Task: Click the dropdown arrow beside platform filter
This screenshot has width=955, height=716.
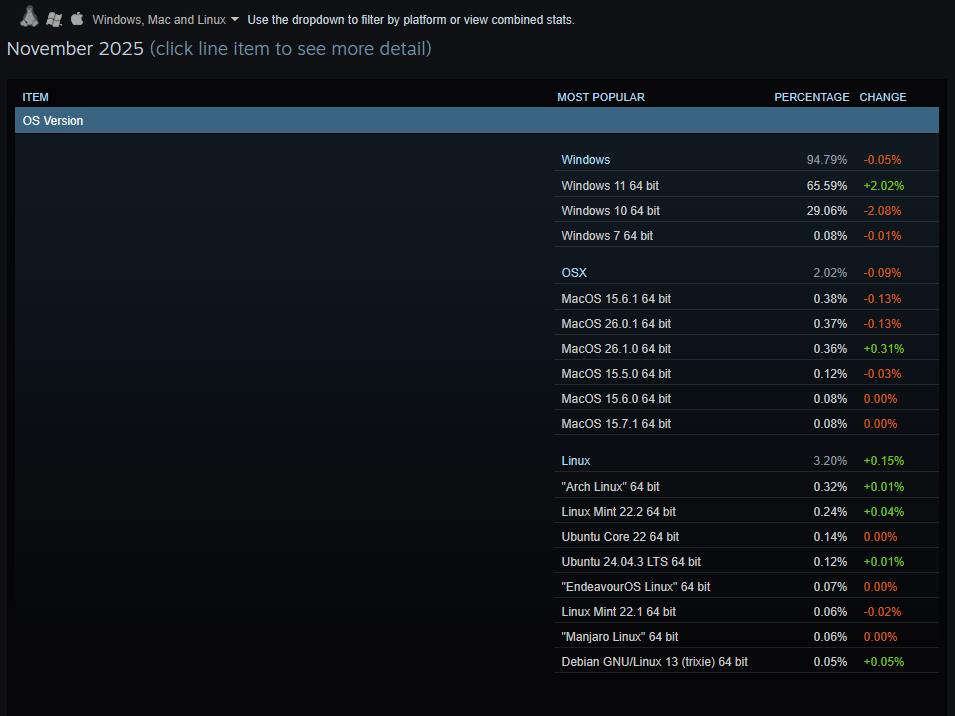Action: coord(234,19)
